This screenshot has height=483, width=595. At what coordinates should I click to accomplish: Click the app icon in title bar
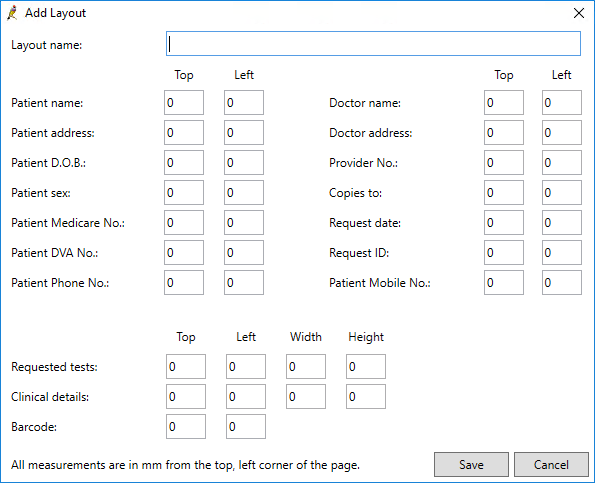tap(13, 13)
